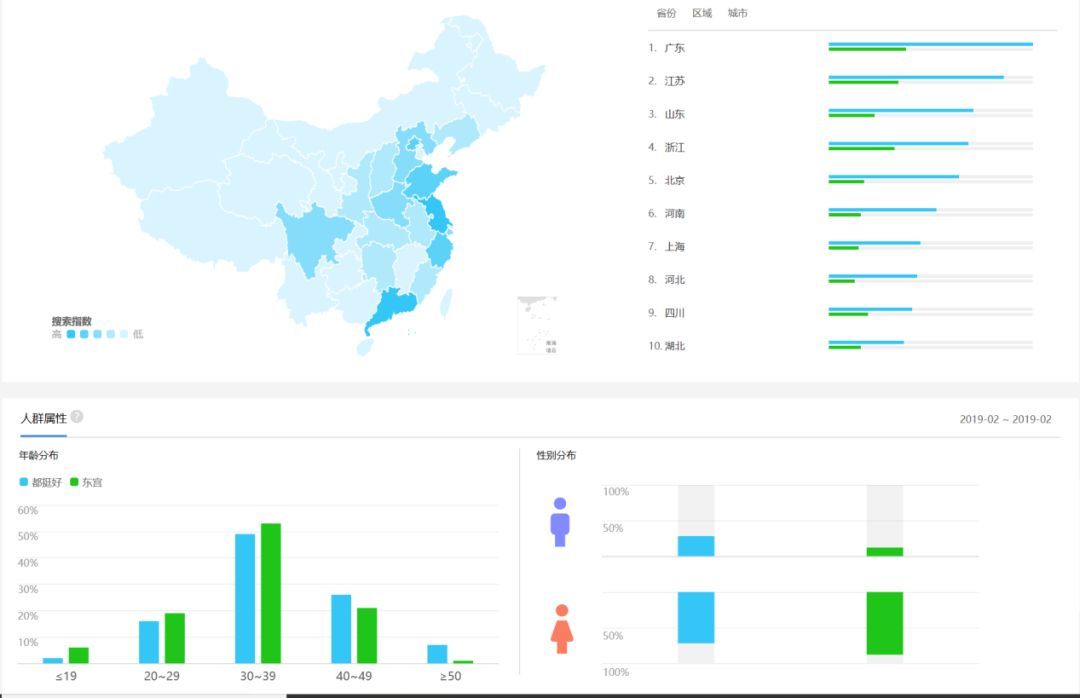Click the green female gender bar
This screenshot has height=698, width=1080.
point(884,623)
